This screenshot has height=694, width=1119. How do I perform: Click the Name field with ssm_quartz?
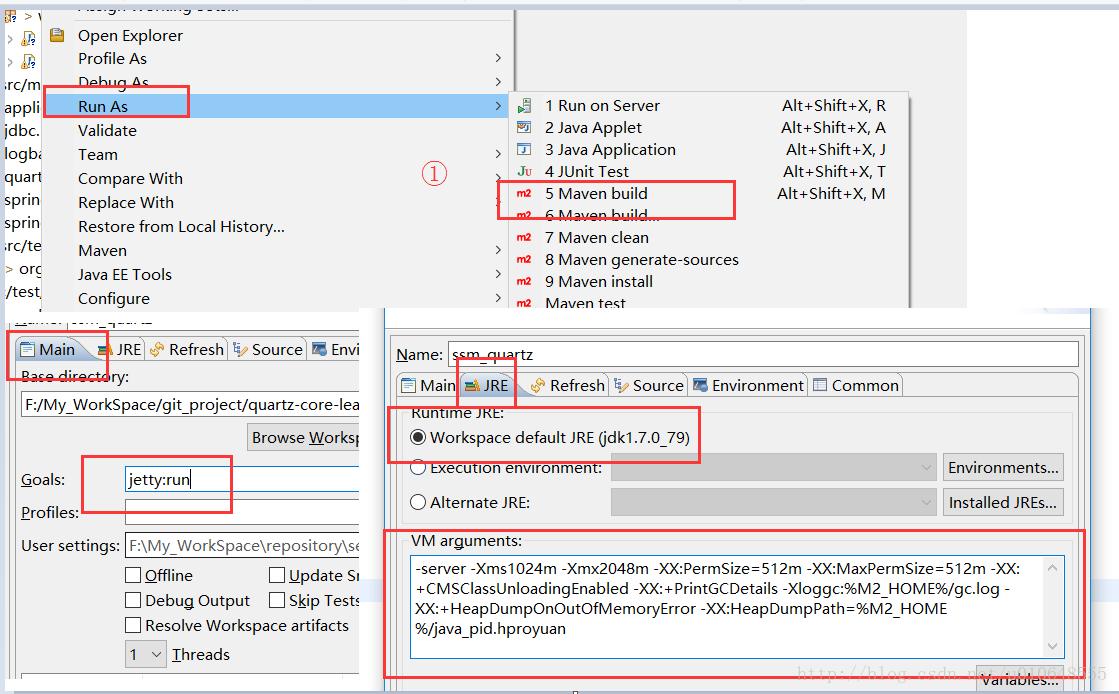pyautogui.click(x=763, y=354)
